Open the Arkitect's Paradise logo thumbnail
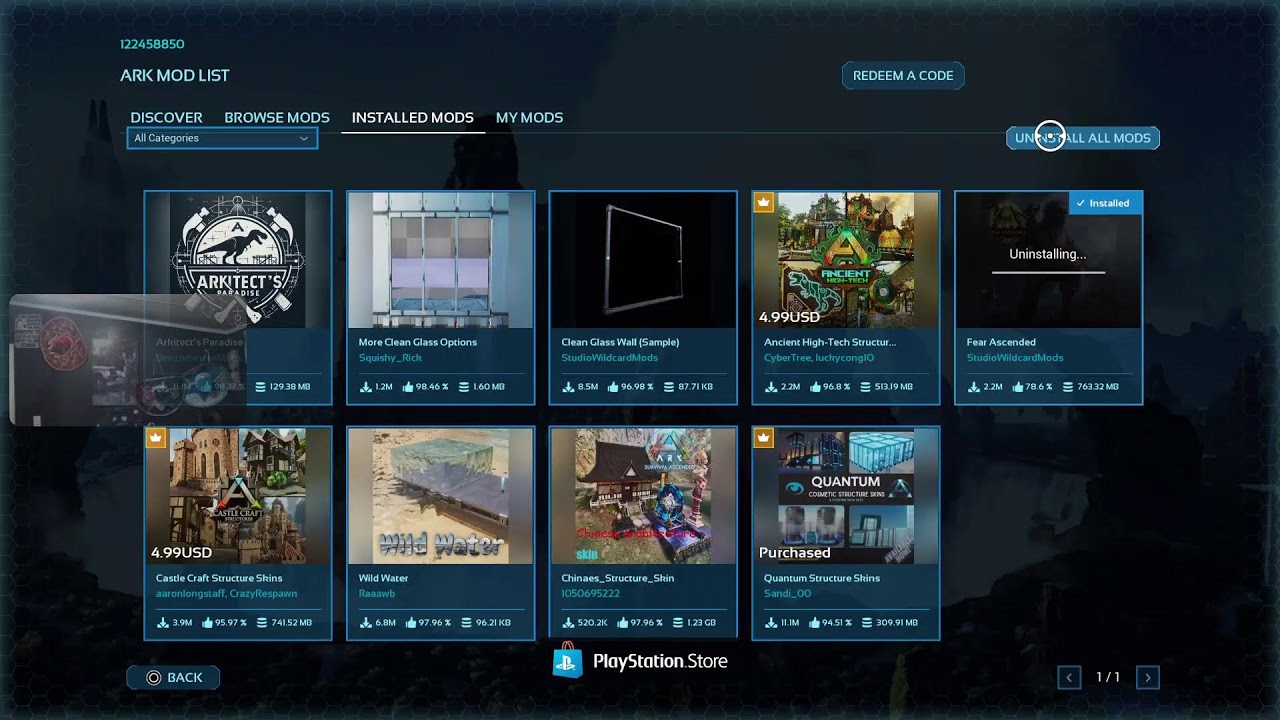This screenshot has width=1280, height=720. tap(238, 260)
